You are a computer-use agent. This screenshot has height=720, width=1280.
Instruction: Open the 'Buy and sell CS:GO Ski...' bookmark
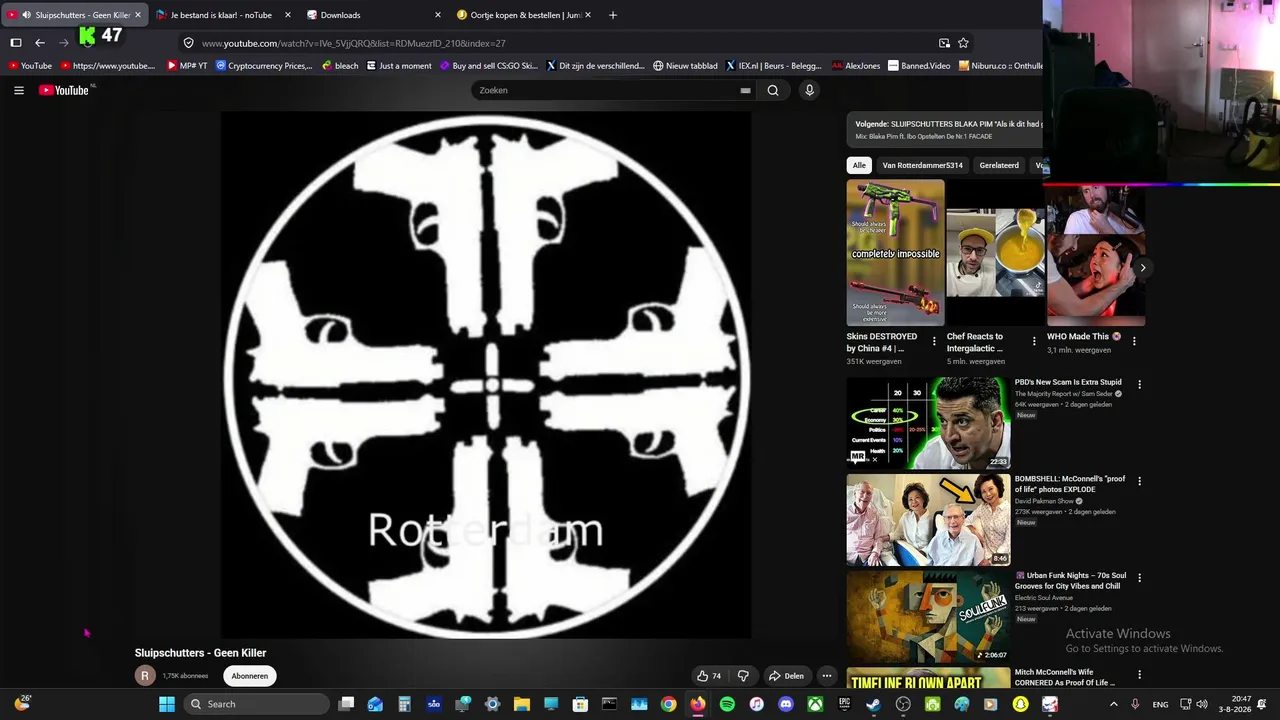[x=488, y=66]
